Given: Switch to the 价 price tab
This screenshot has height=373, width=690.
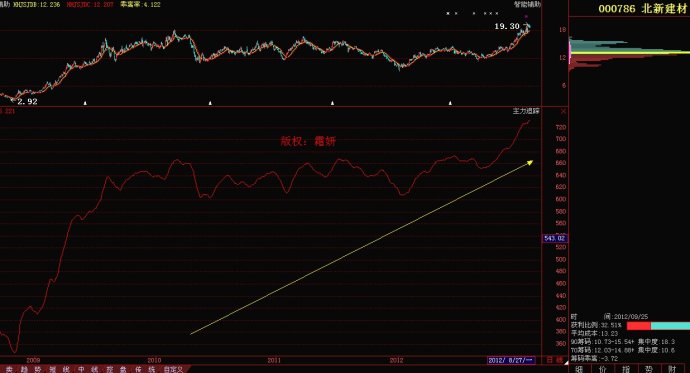Looking at the screenshot, I should [x=602, y=369].
